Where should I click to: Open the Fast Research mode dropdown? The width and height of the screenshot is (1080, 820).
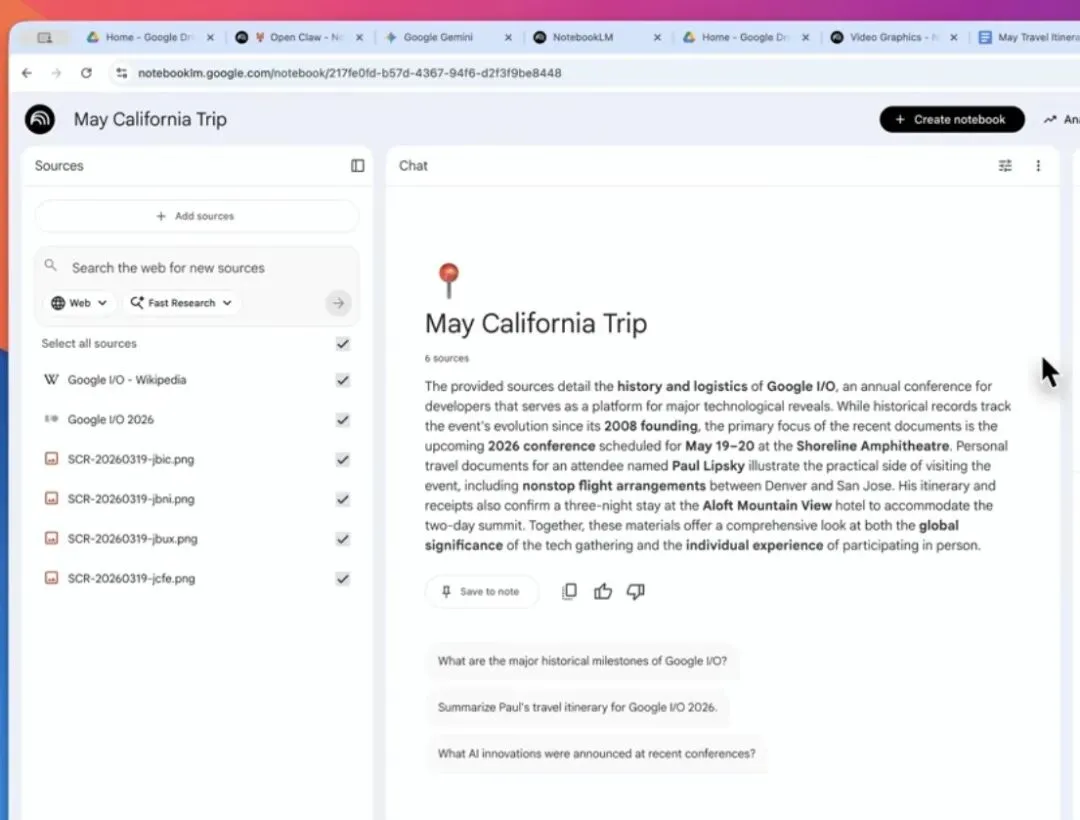point(181,303)
